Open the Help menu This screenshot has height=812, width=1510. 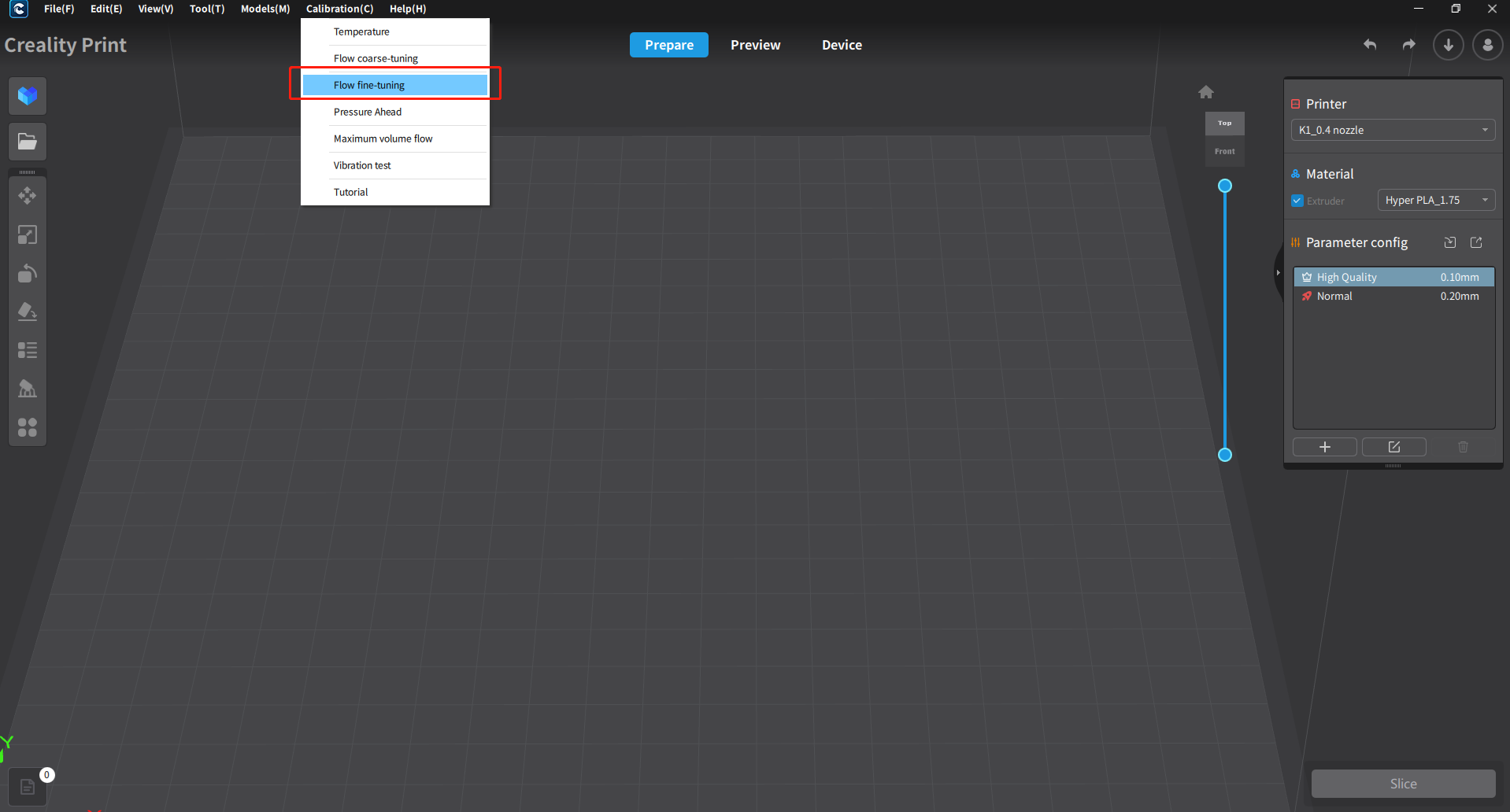point(408,9)
